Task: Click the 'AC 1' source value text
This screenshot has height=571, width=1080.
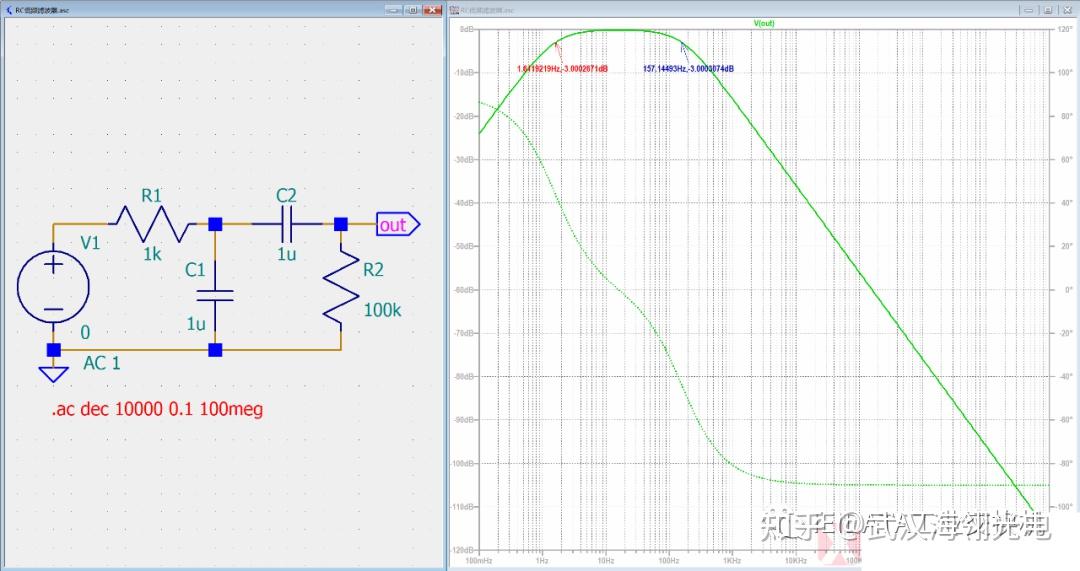Action: (102, 363)
